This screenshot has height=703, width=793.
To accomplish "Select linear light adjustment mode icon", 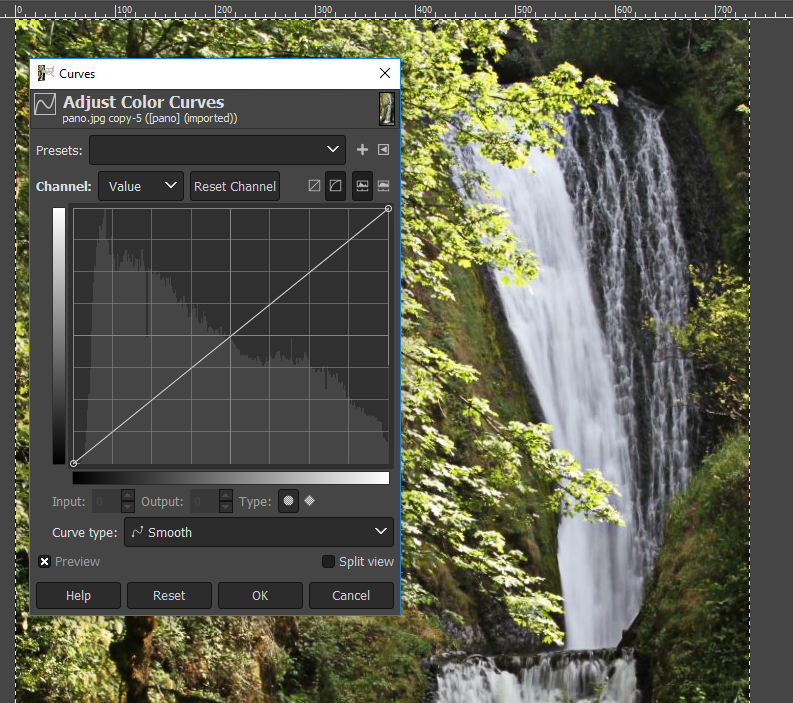I will [x=314, y=186].
